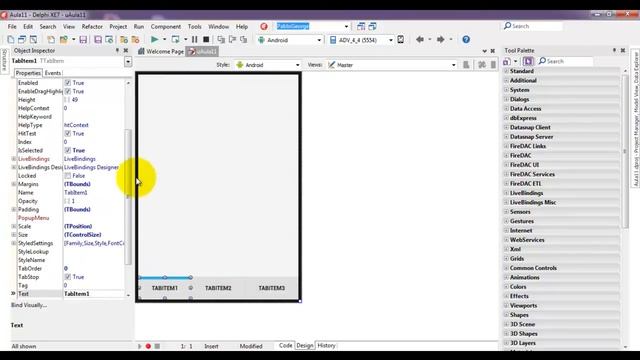Viewport: 640px width, 360px height.
Task: Expand the FireDAC palette category
Action: point(507,156)
